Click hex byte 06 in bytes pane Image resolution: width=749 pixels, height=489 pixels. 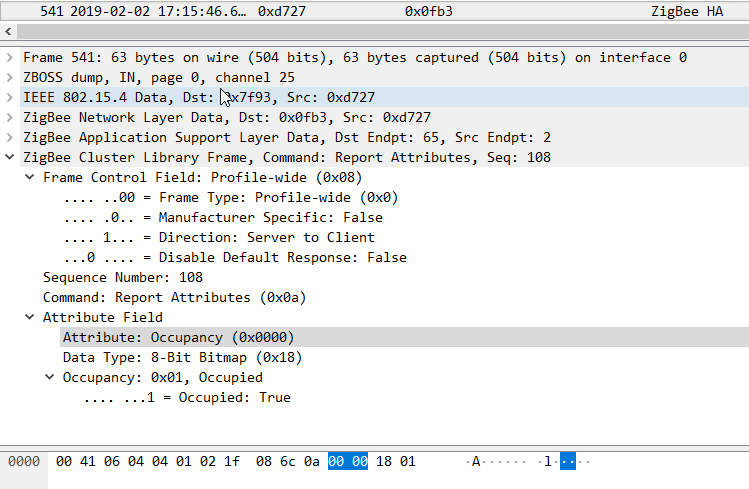coord(112,461)
